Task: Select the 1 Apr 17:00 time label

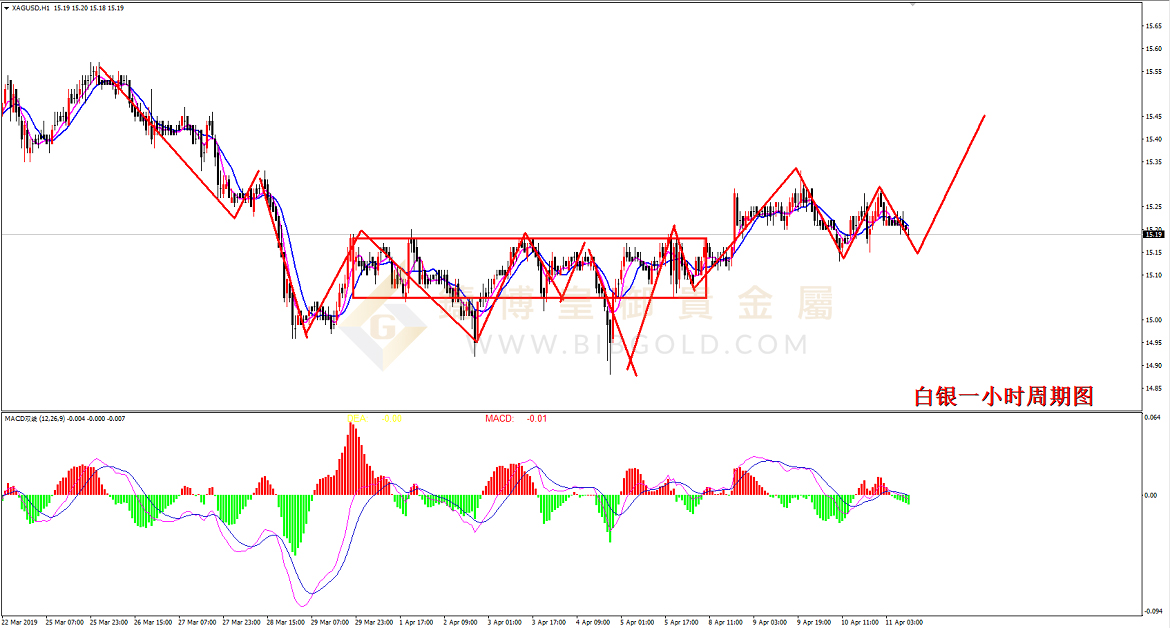Action: point(416,622)
